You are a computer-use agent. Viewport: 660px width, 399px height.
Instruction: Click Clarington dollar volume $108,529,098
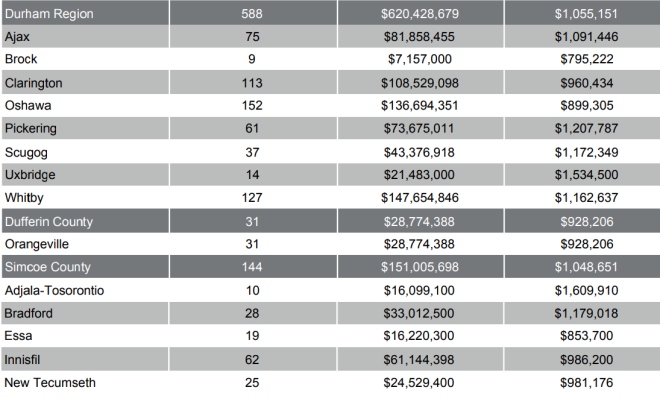[x=420, y=83]
